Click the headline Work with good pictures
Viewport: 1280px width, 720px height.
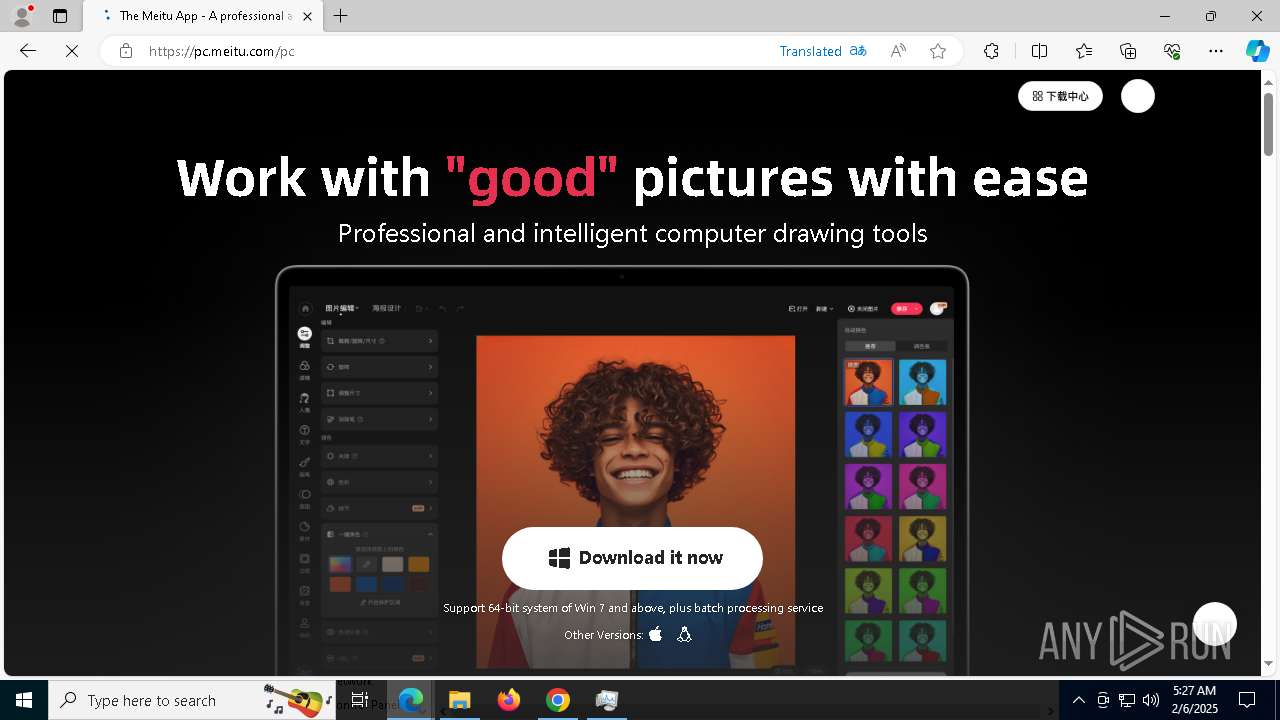(632, 177)
